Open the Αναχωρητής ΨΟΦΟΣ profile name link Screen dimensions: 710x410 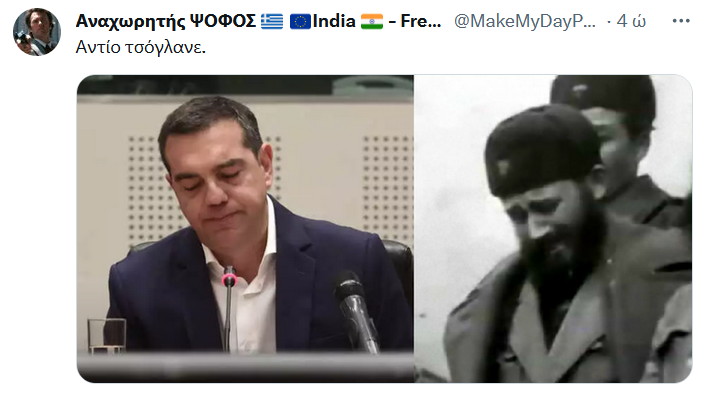tap(166, 21)
